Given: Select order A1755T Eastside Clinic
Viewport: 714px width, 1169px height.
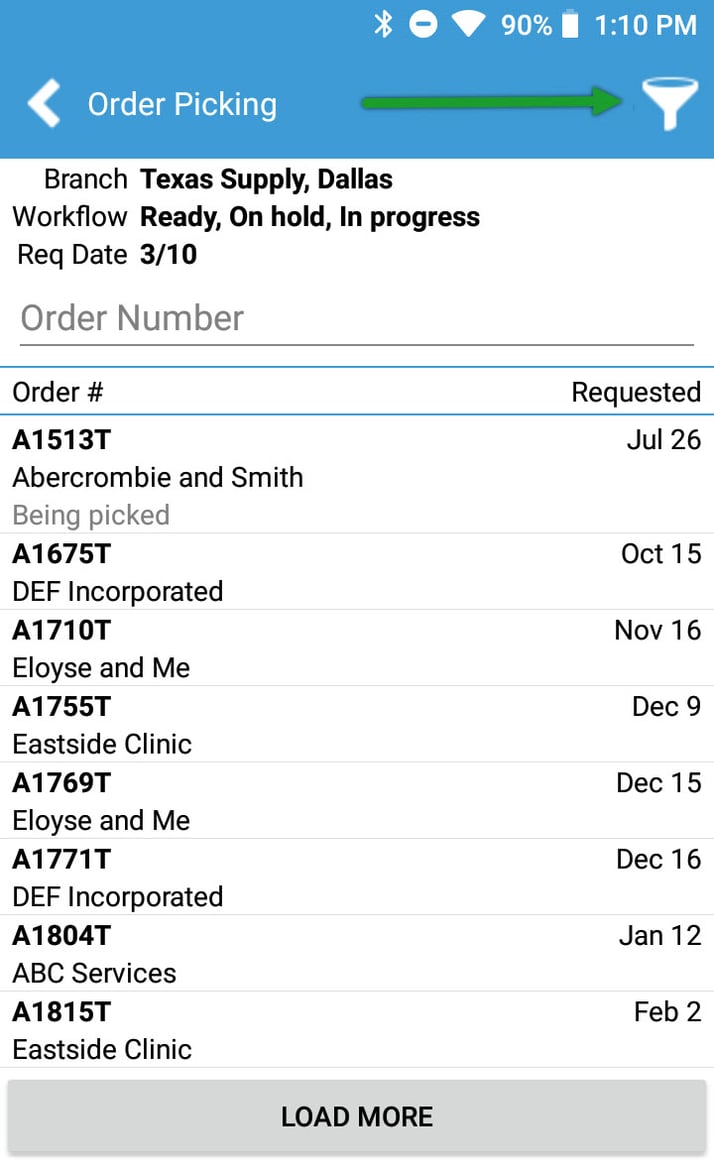Looking at the screenshot, I should tap(356, 725).
